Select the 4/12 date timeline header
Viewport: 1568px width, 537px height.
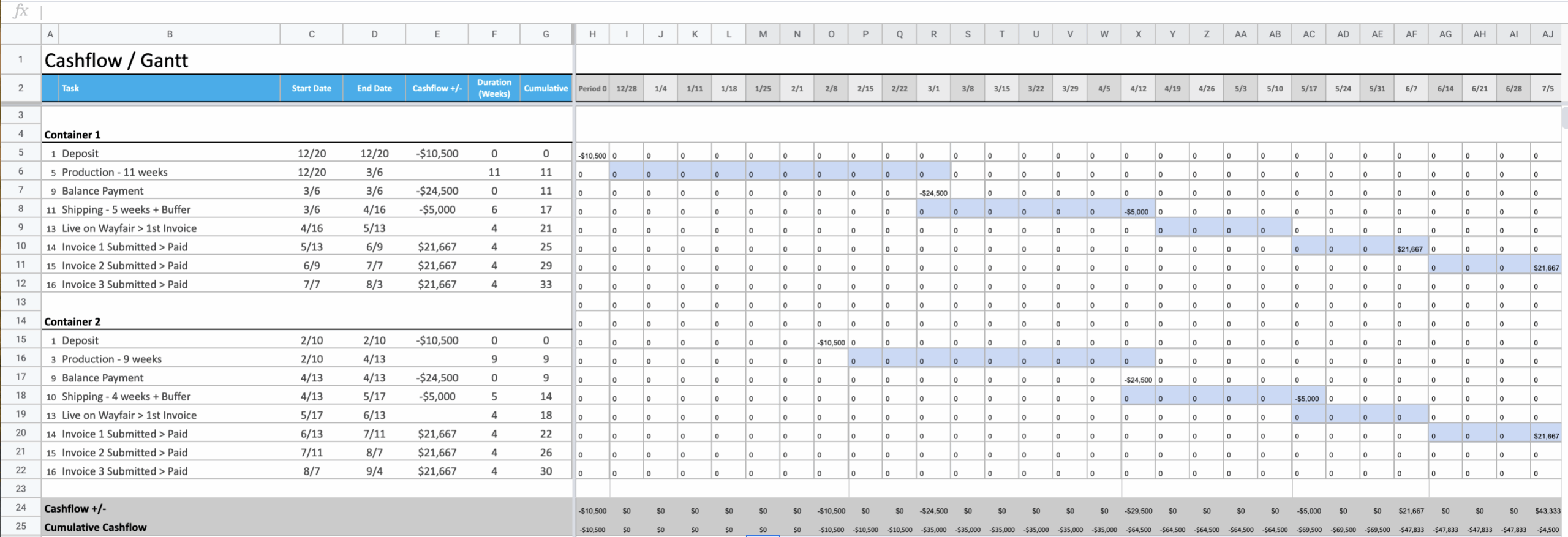pyautogui.click(x=1138, y=89)
